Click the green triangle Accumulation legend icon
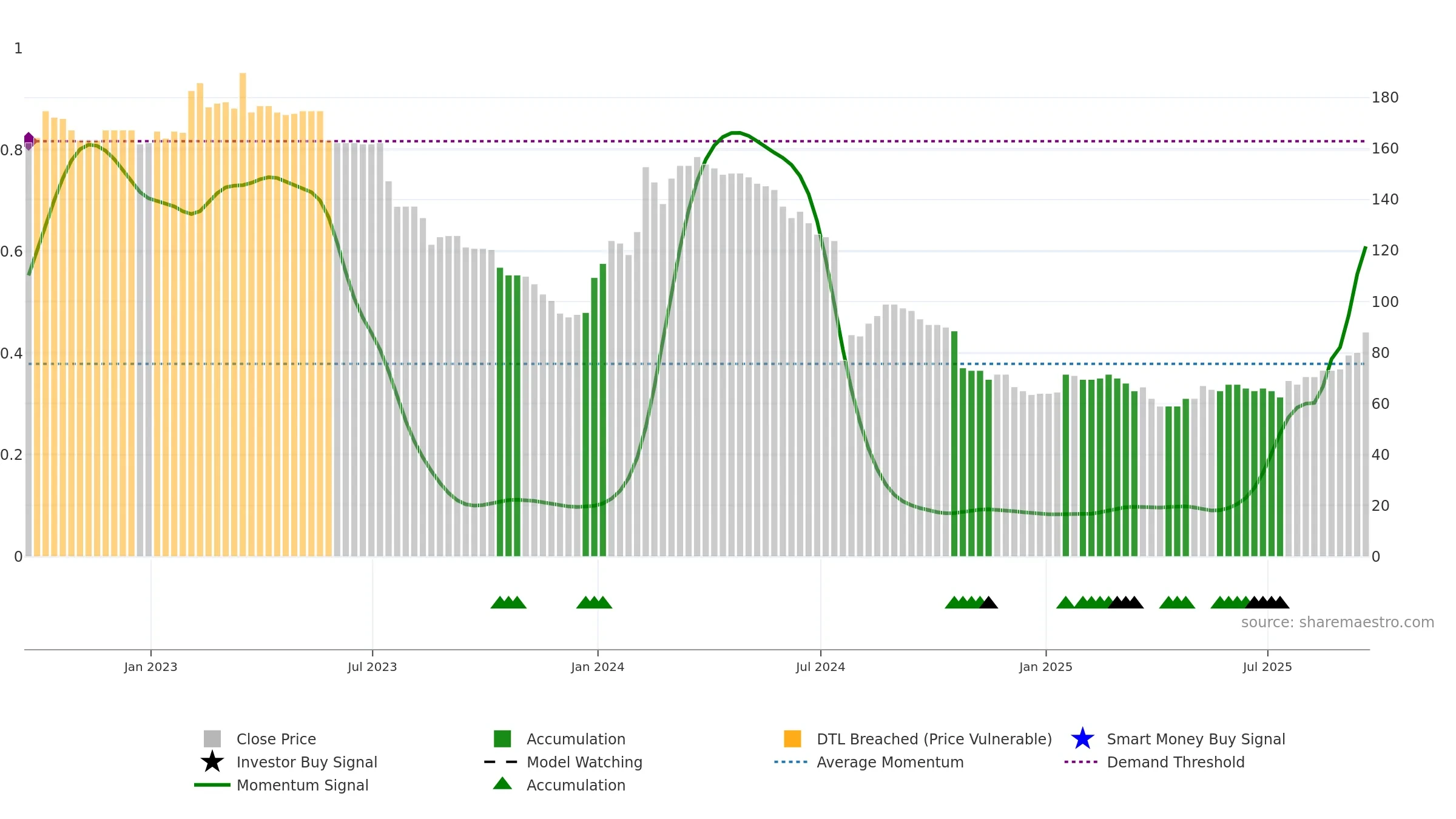1456x819 pixels. 502,784
